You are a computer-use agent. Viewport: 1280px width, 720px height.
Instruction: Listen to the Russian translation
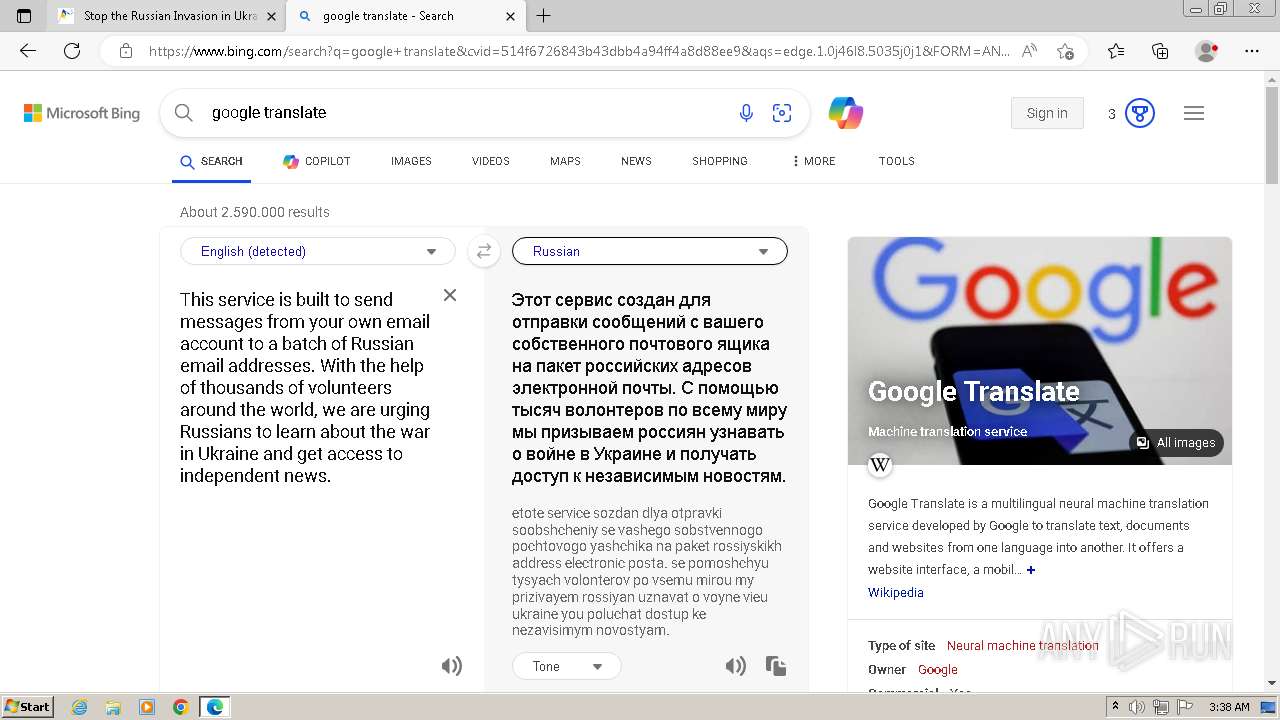(736, 666)
